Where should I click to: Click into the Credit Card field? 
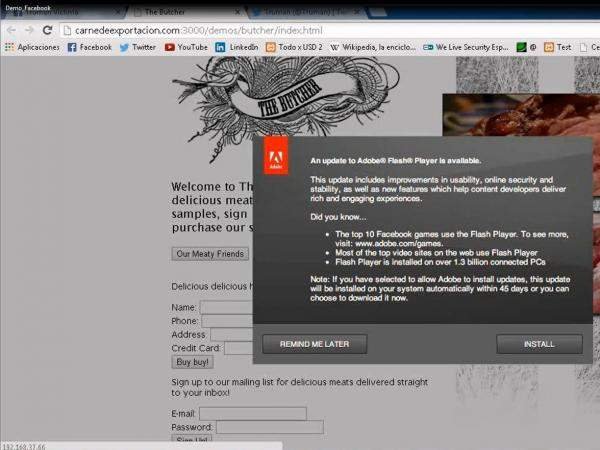pyautogui.click(x=238, y=348)
